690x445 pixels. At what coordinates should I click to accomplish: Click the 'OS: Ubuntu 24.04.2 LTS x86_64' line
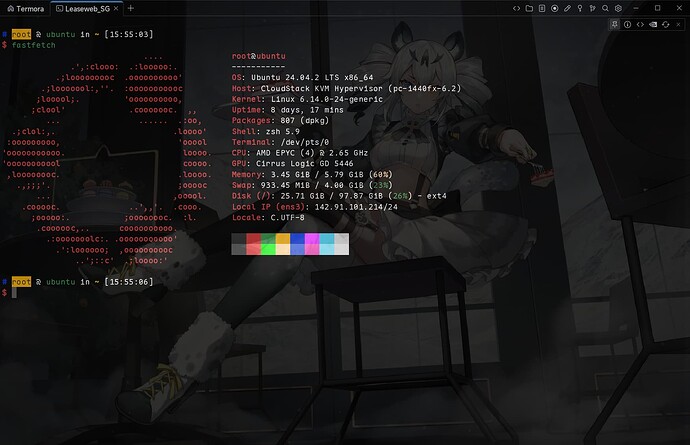303,77
